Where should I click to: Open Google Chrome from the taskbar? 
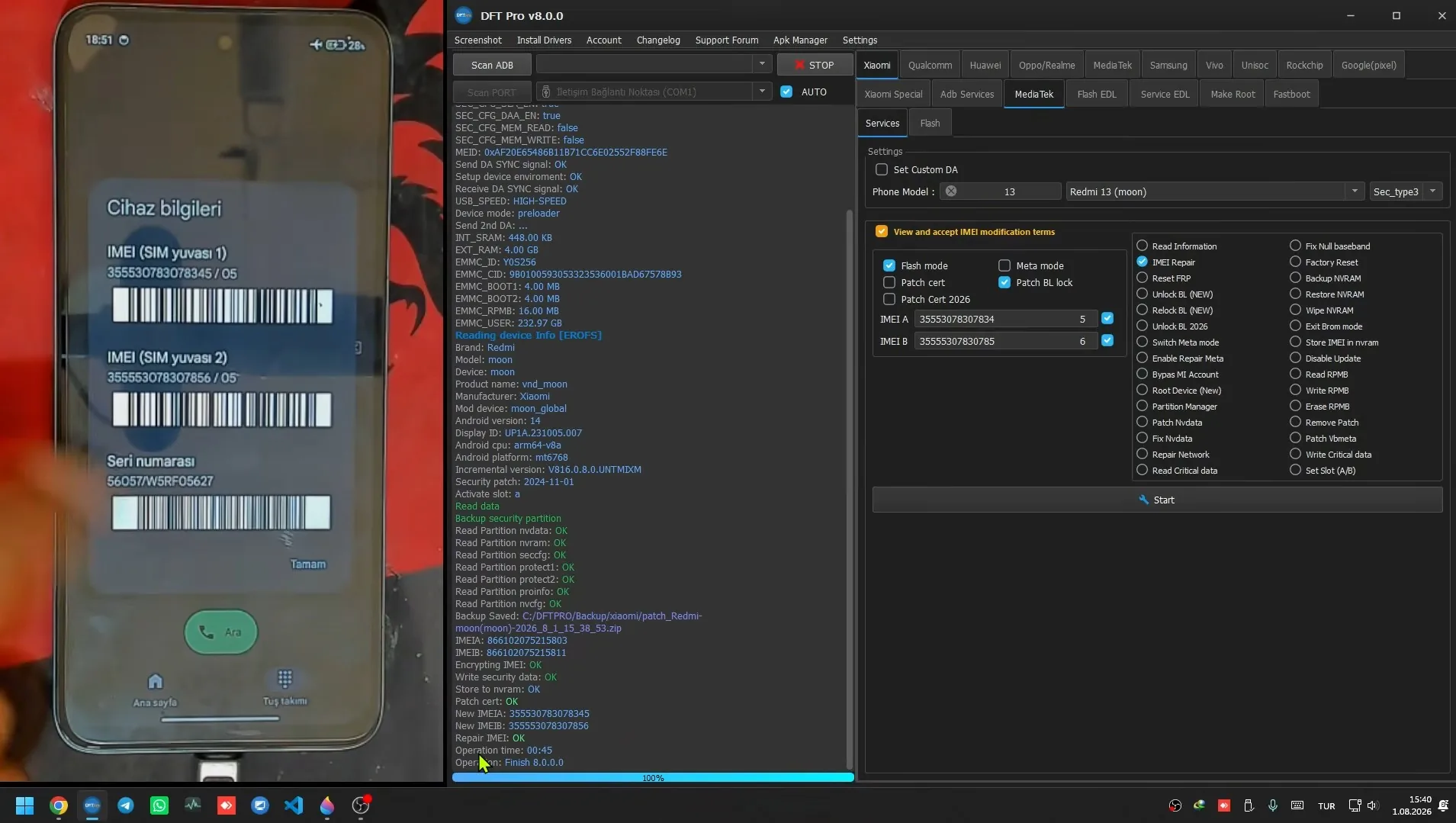tap(59, 805)
